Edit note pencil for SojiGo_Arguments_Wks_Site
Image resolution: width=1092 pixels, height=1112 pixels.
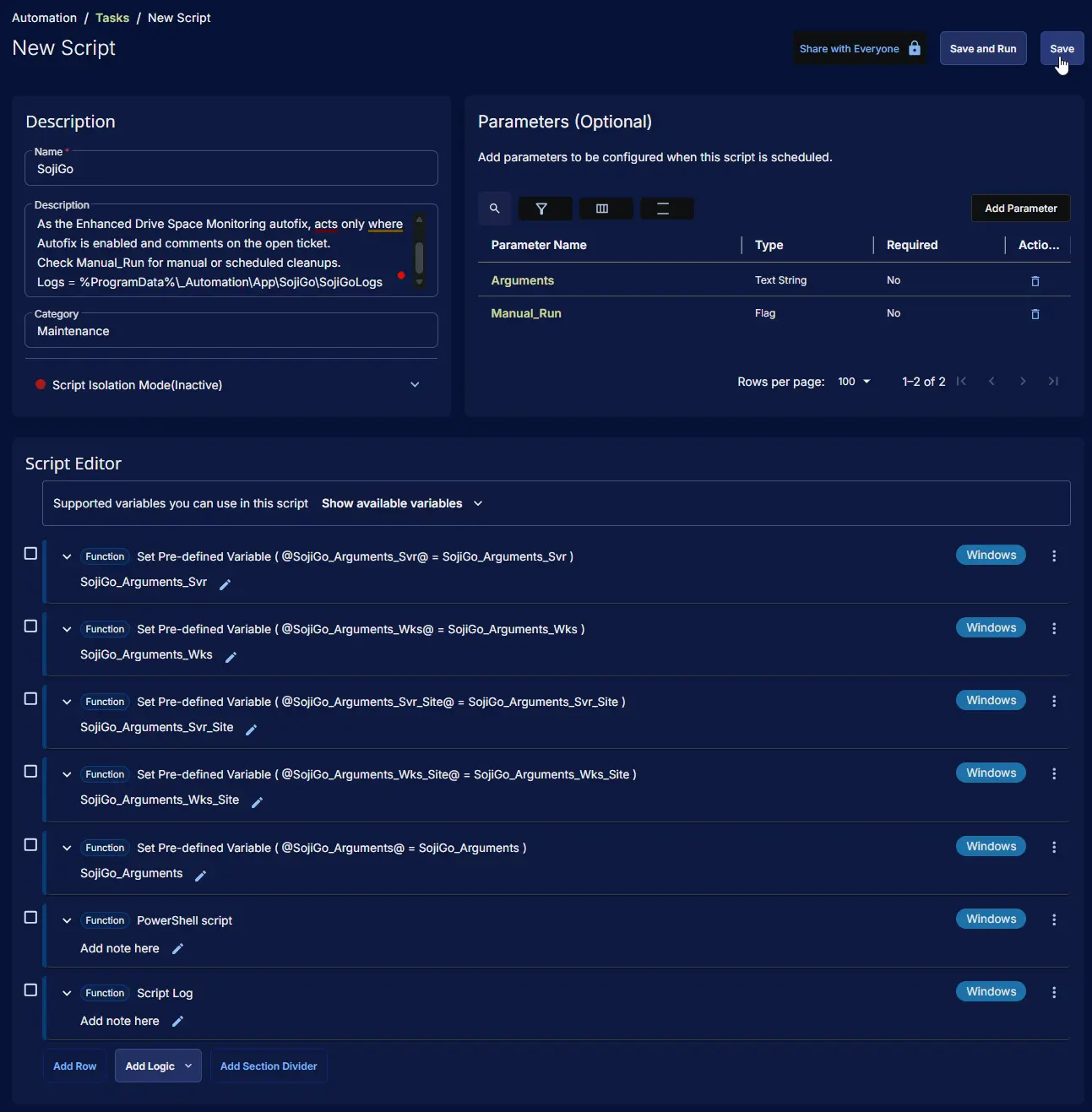[258, 802]
